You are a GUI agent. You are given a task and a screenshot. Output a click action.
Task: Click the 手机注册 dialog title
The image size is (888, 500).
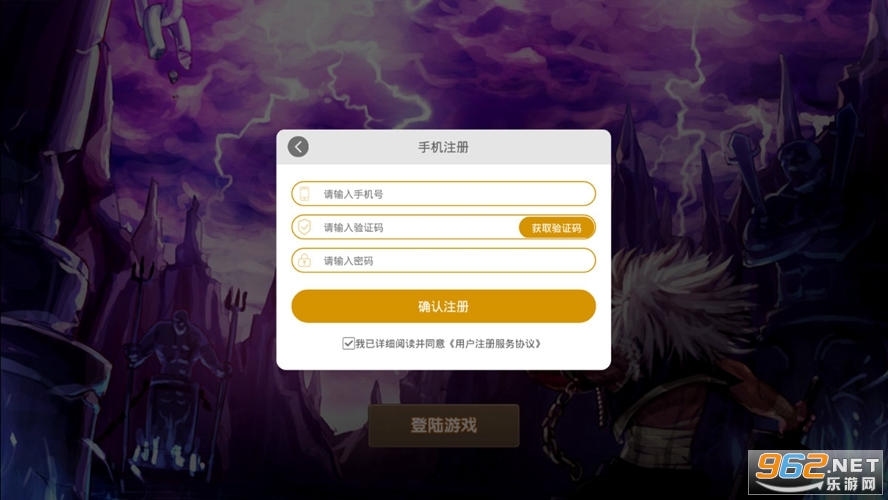point(443,147)
